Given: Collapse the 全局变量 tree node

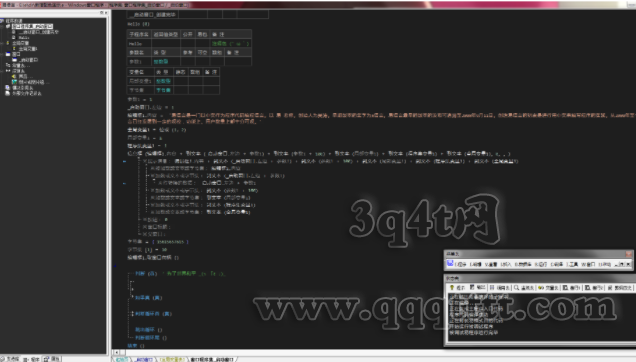Looking at the screenshot, I should pos(2,43).
